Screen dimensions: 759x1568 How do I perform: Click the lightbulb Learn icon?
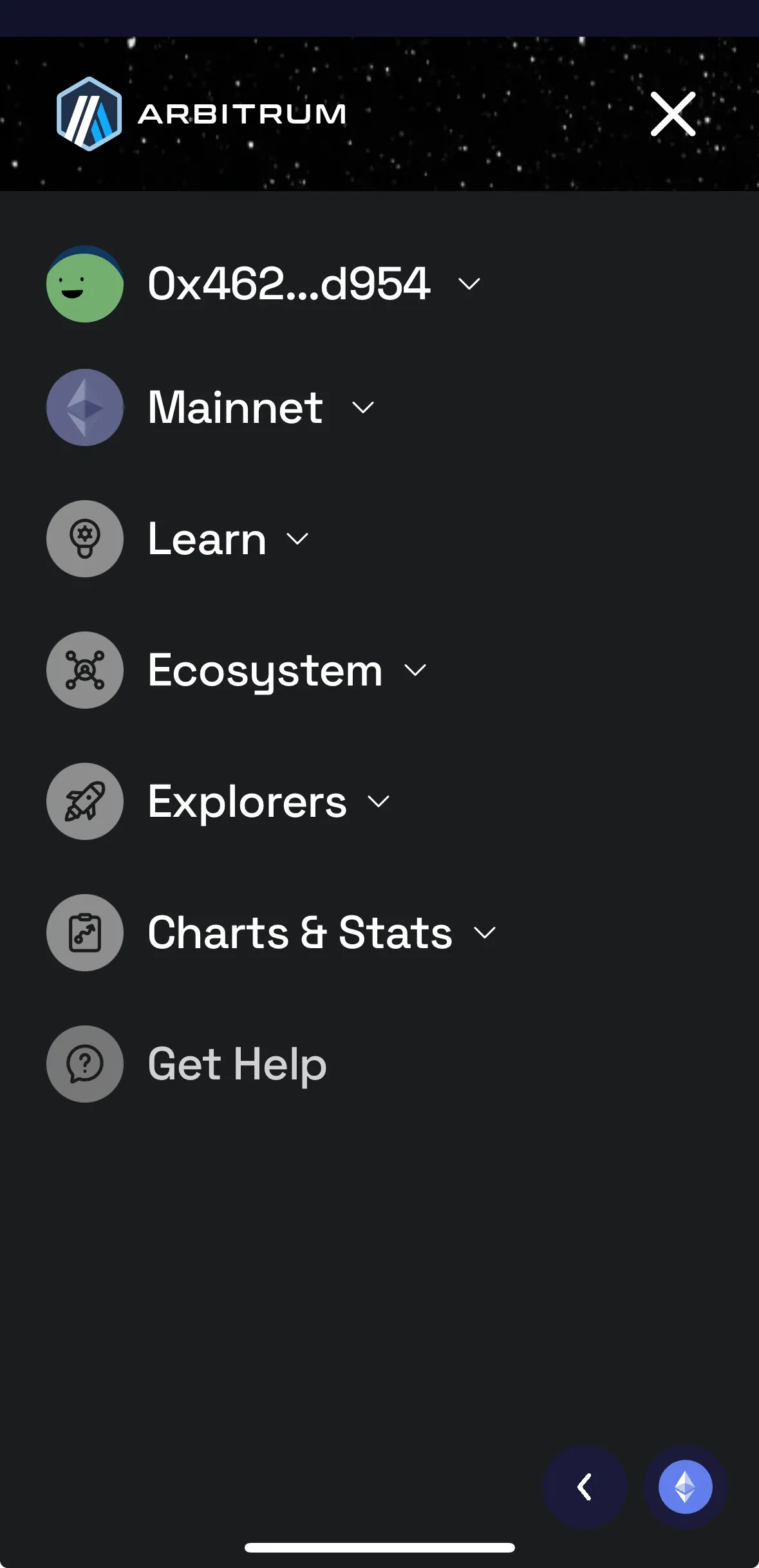(85, 539)
